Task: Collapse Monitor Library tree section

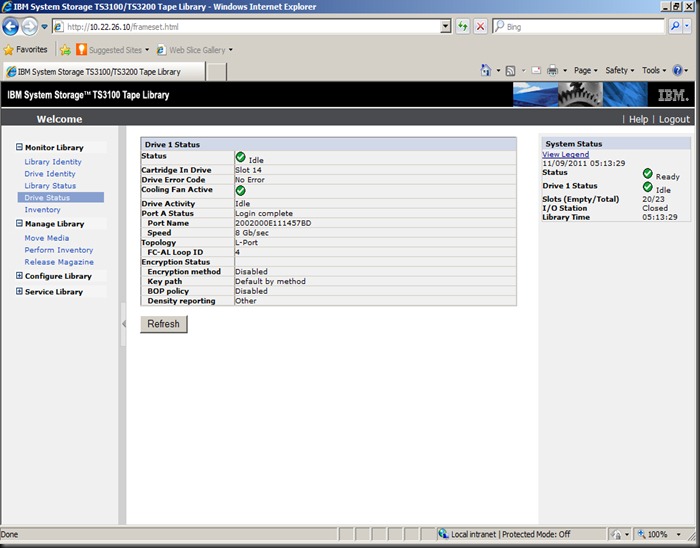Action: pos(19,147)
